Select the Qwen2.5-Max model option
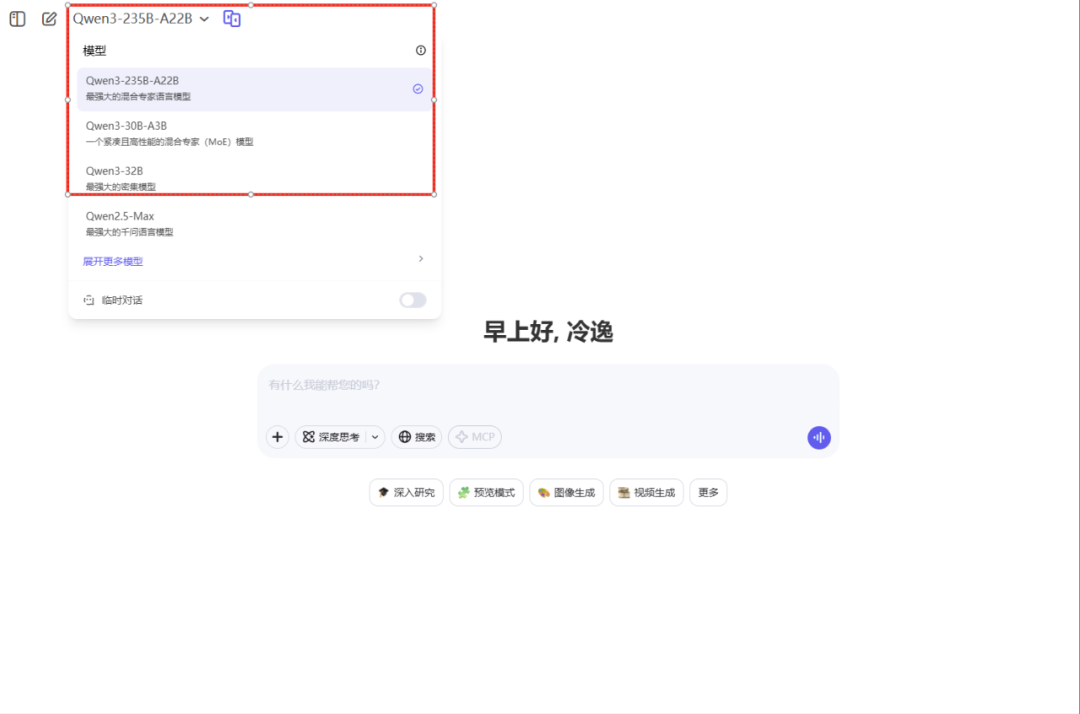This screenshot has height=714, width=1080. pyautogui.click(x=254, y=224)
